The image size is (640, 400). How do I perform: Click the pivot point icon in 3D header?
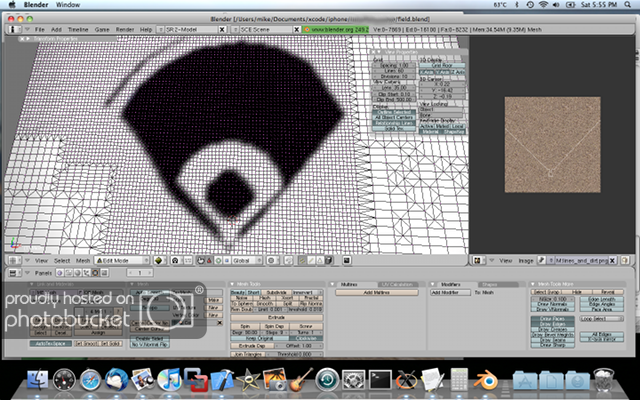click(x=175, y=260)
